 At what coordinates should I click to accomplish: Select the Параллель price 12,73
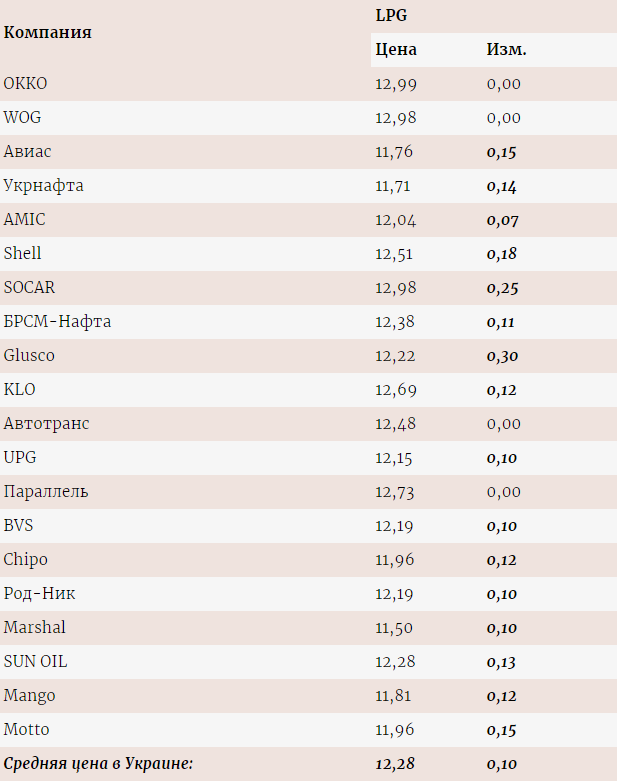point(394,492)
